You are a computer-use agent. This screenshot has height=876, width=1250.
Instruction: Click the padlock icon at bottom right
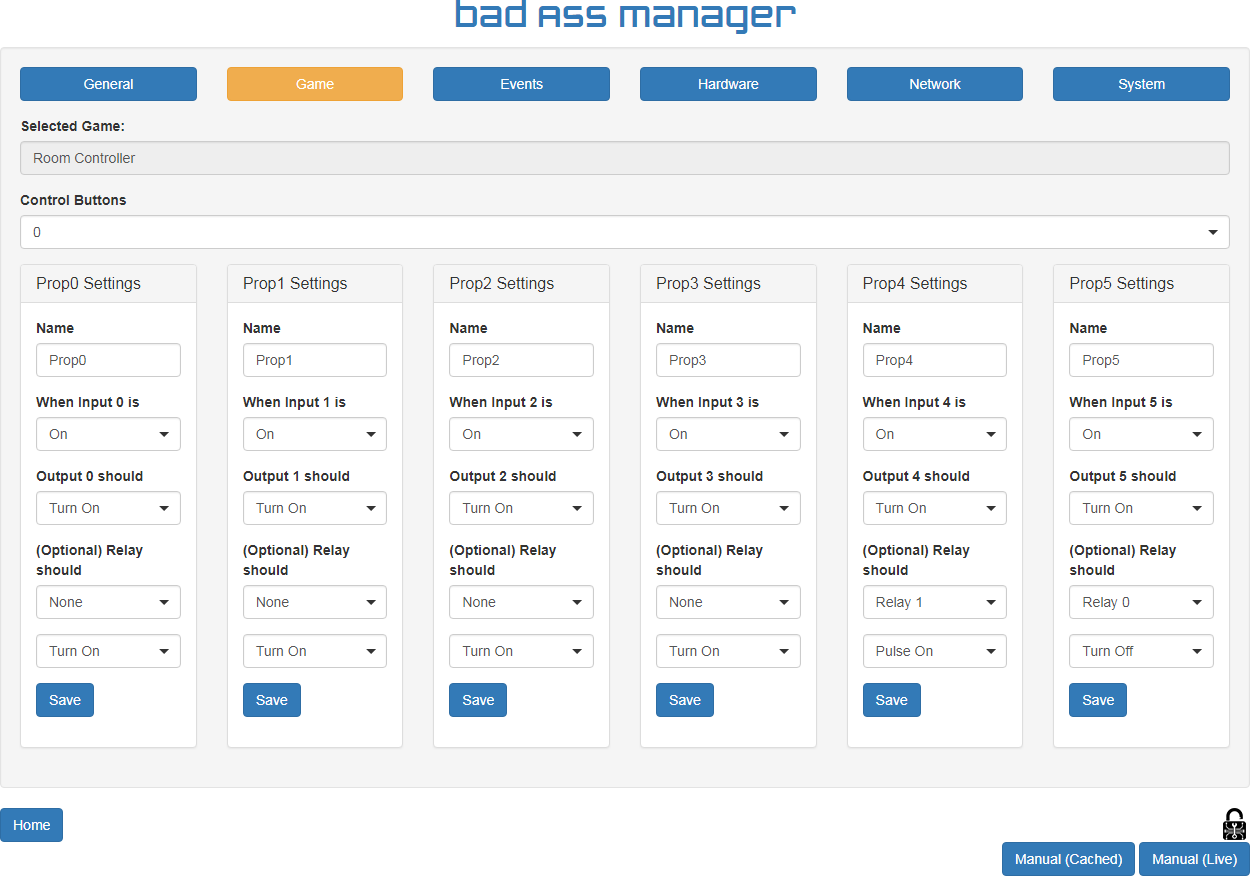coord(1234,824)
